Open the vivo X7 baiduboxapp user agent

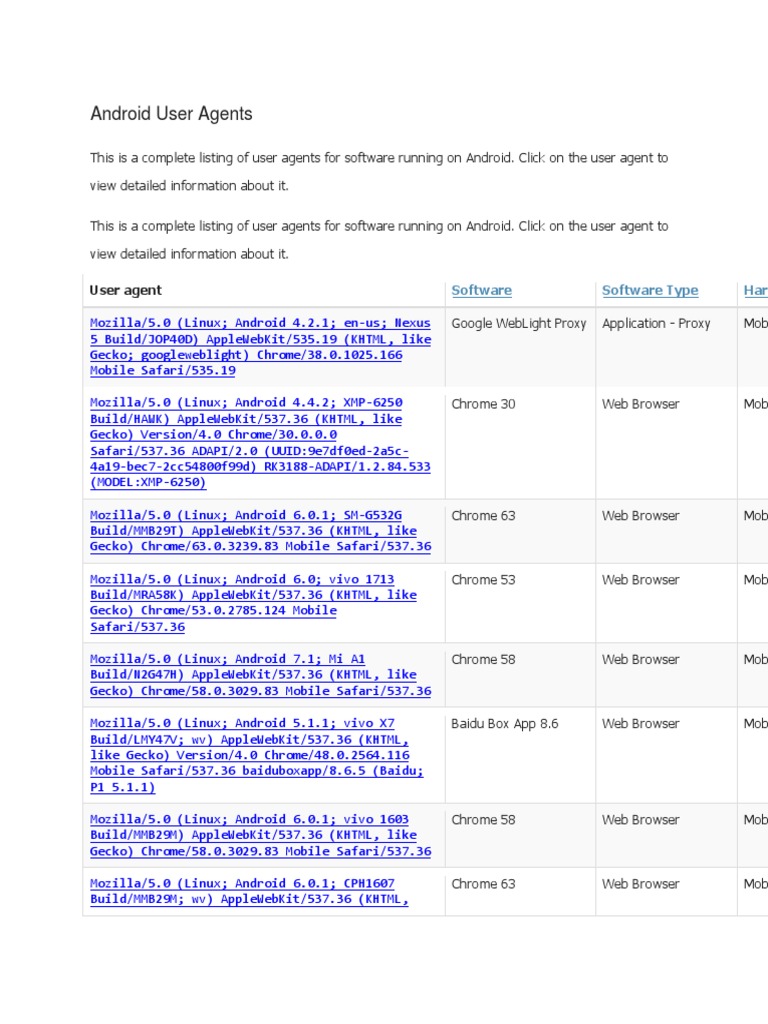257,755
